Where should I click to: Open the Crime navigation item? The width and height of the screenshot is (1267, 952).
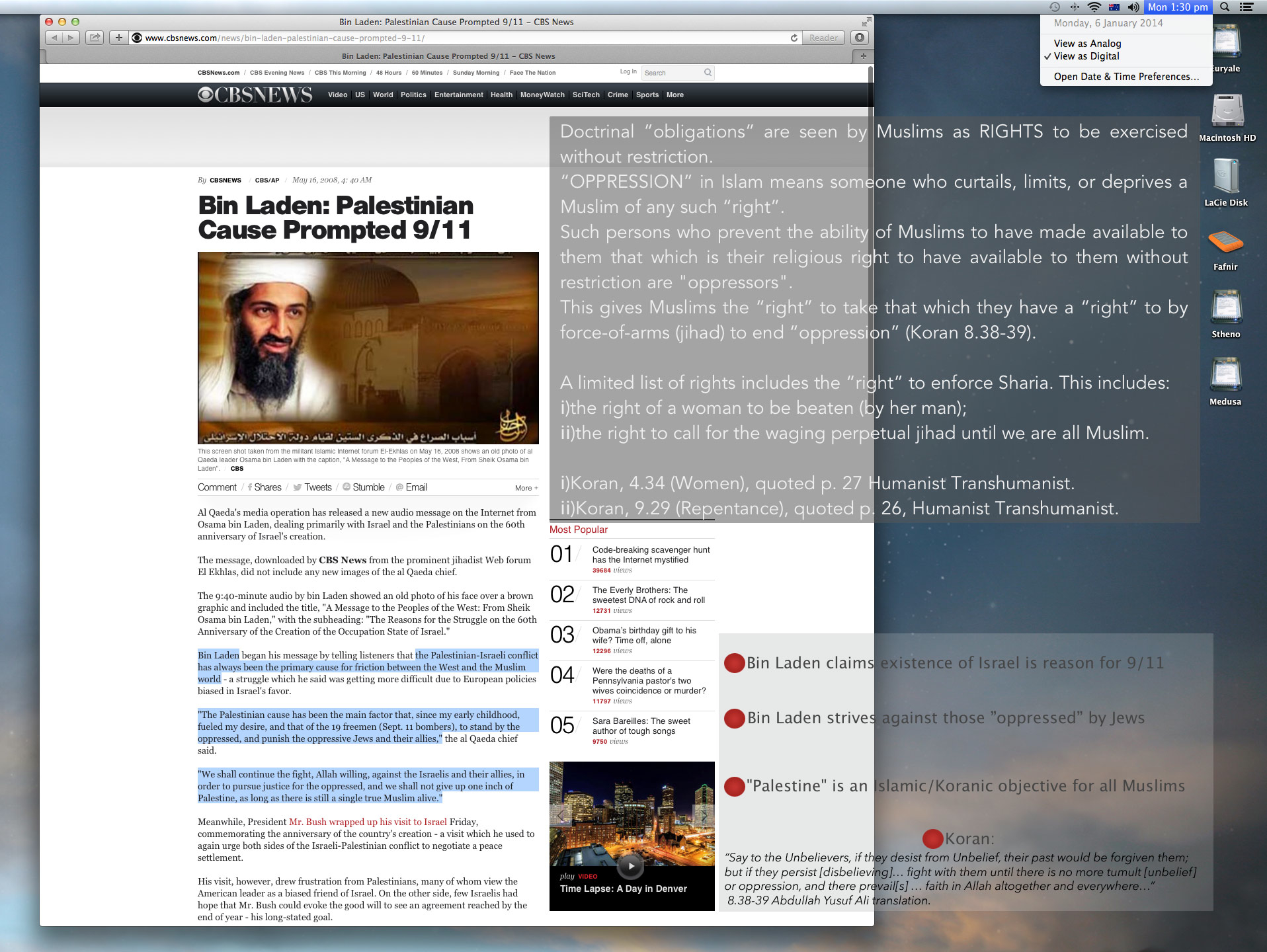pos(618,95)
